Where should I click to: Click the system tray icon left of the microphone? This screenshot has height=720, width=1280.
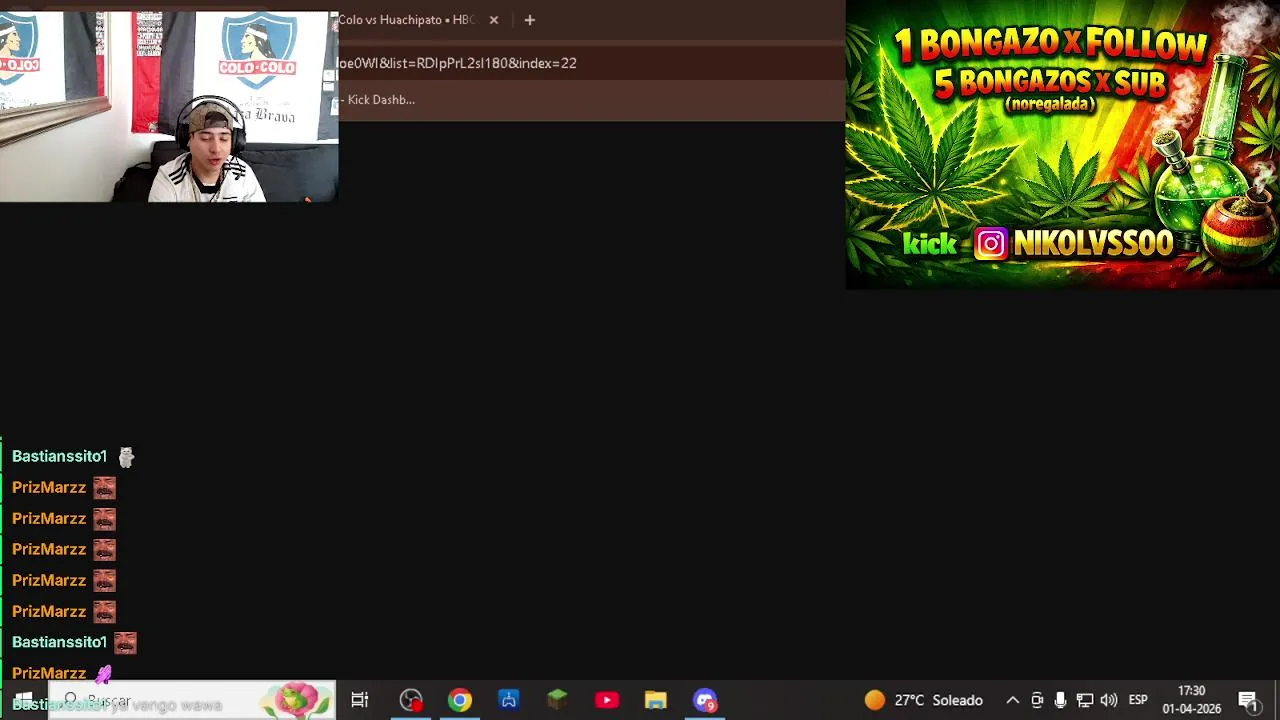1037,700
